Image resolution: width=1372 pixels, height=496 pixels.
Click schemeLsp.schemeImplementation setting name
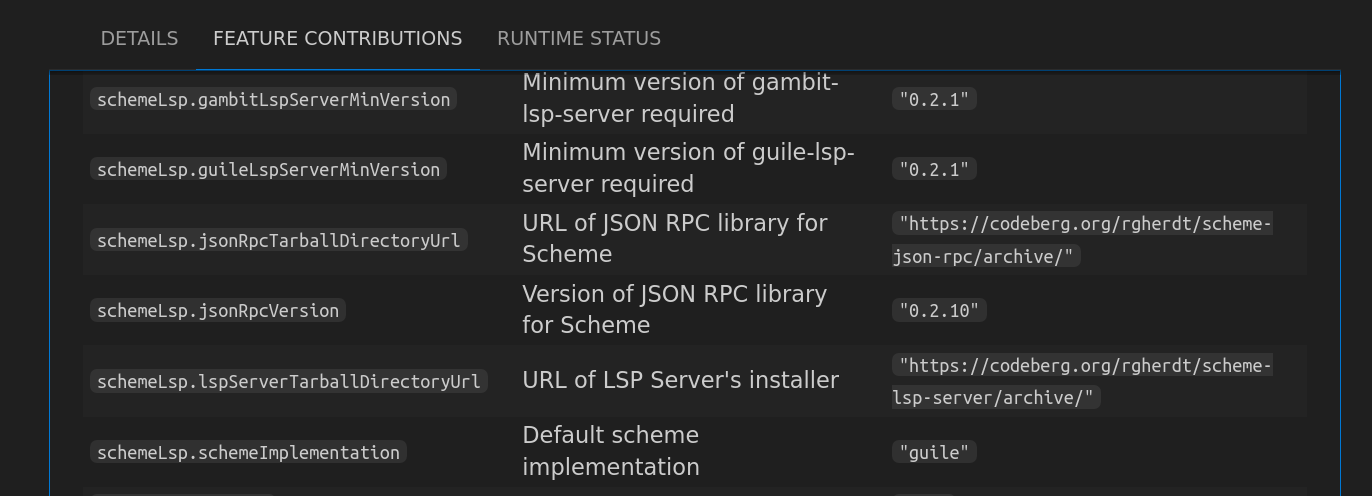(x=249, y=452)
